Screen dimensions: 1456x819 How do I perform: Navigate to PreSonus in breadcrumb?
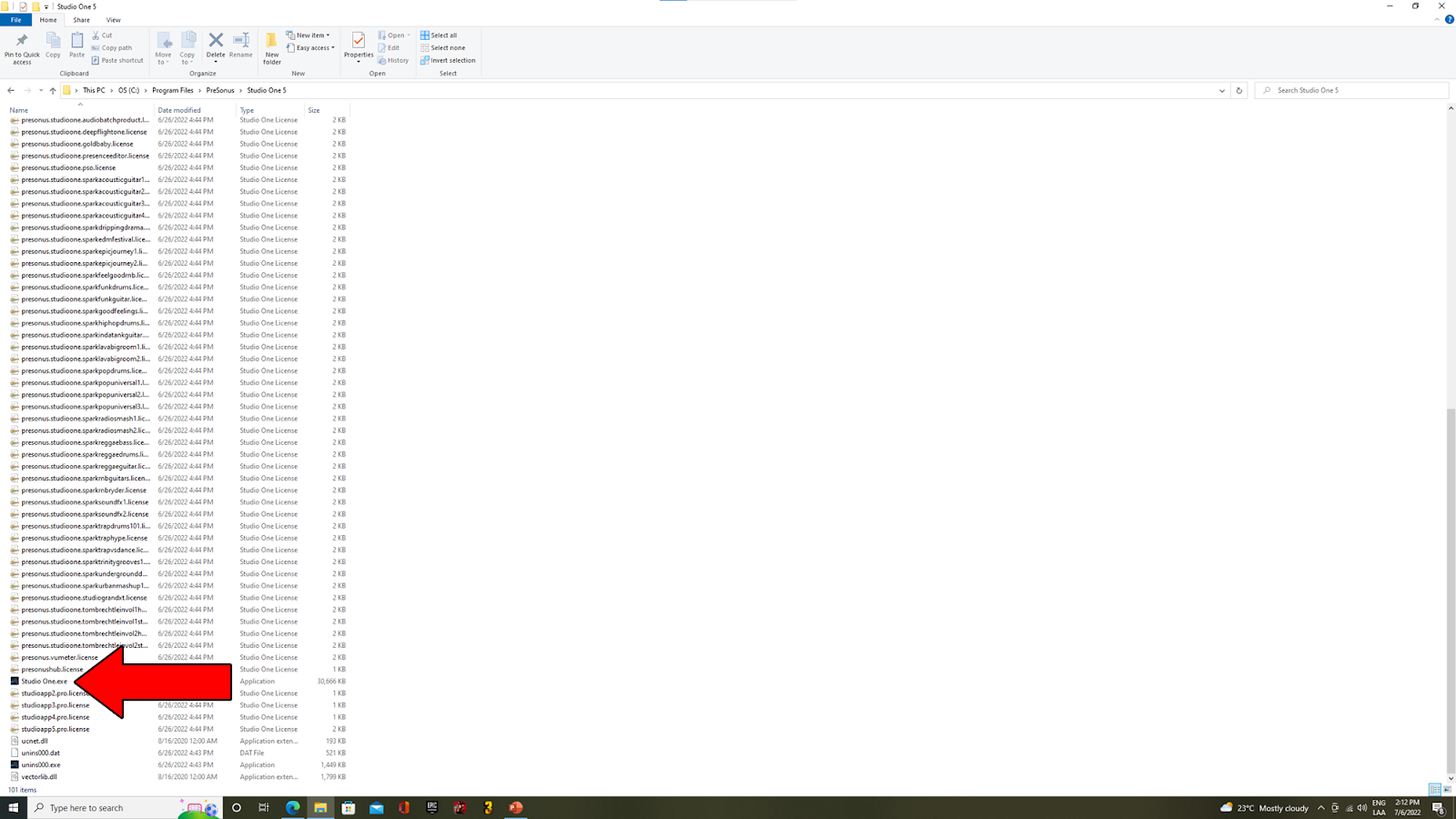(220, 91)
